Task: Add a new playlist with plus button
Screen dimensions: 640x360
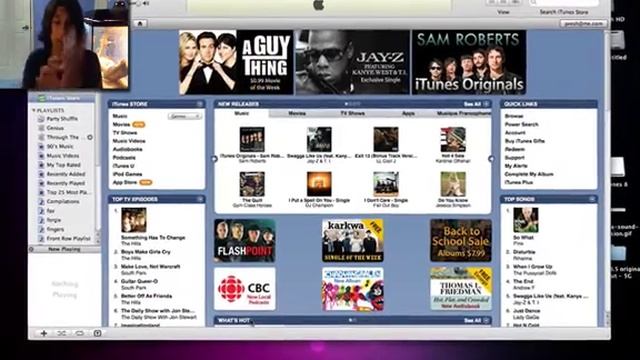Action: coord(44,333)
